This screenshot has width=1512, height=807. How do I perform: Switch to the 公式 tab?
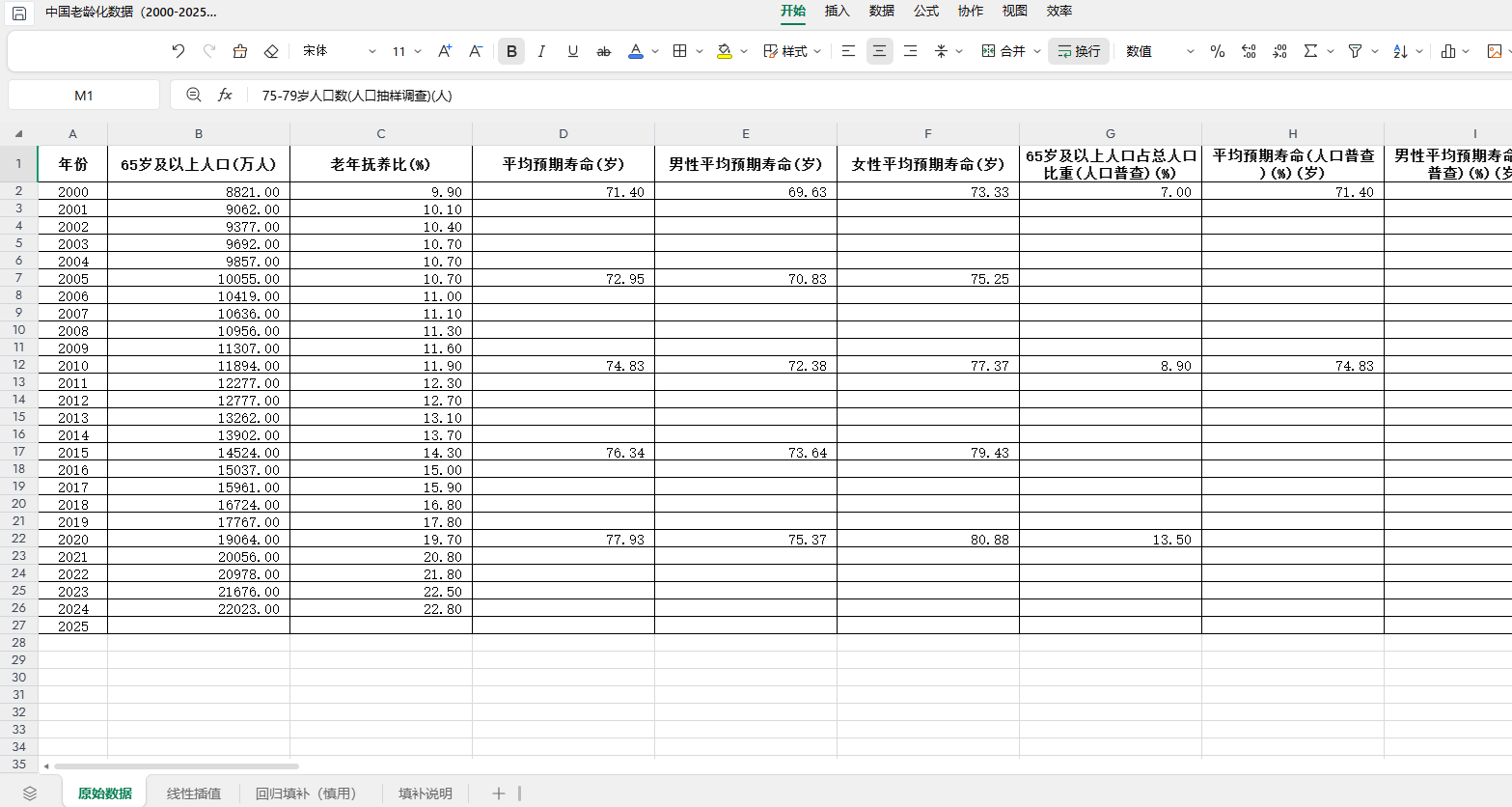click(x=926, y=11)
